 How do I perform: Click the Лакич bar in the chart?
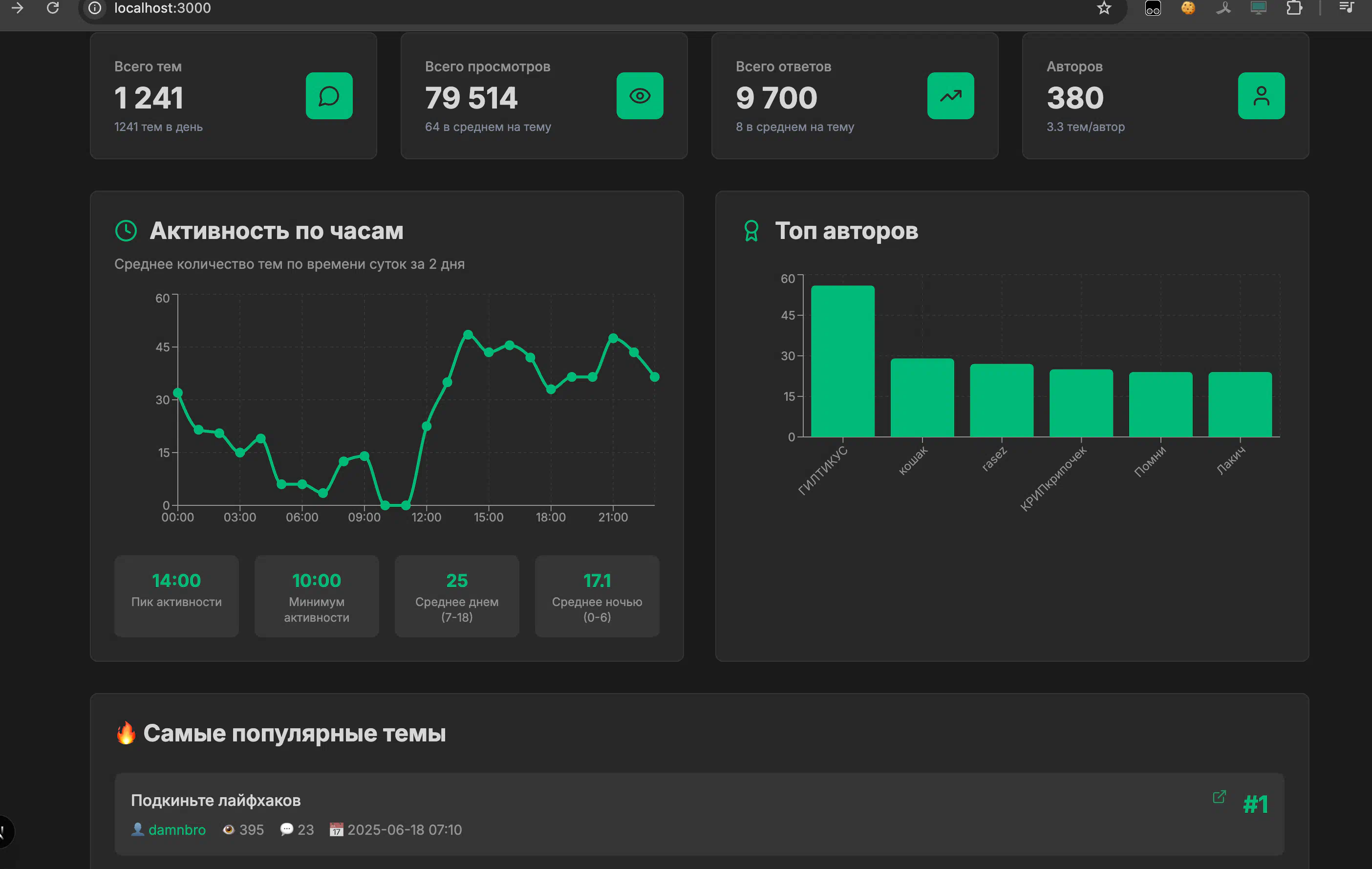(x=1240, y=405)
